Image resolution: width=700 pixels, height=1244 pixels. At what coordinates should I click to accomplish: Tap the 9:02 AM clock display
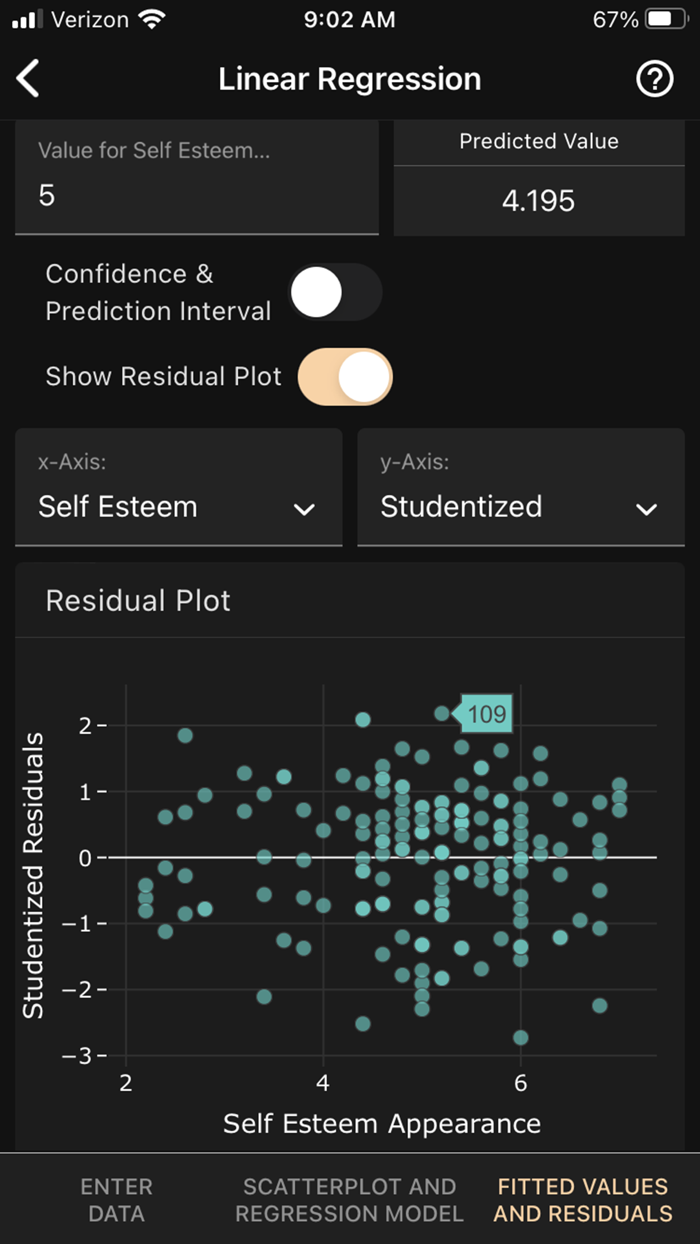349,18
